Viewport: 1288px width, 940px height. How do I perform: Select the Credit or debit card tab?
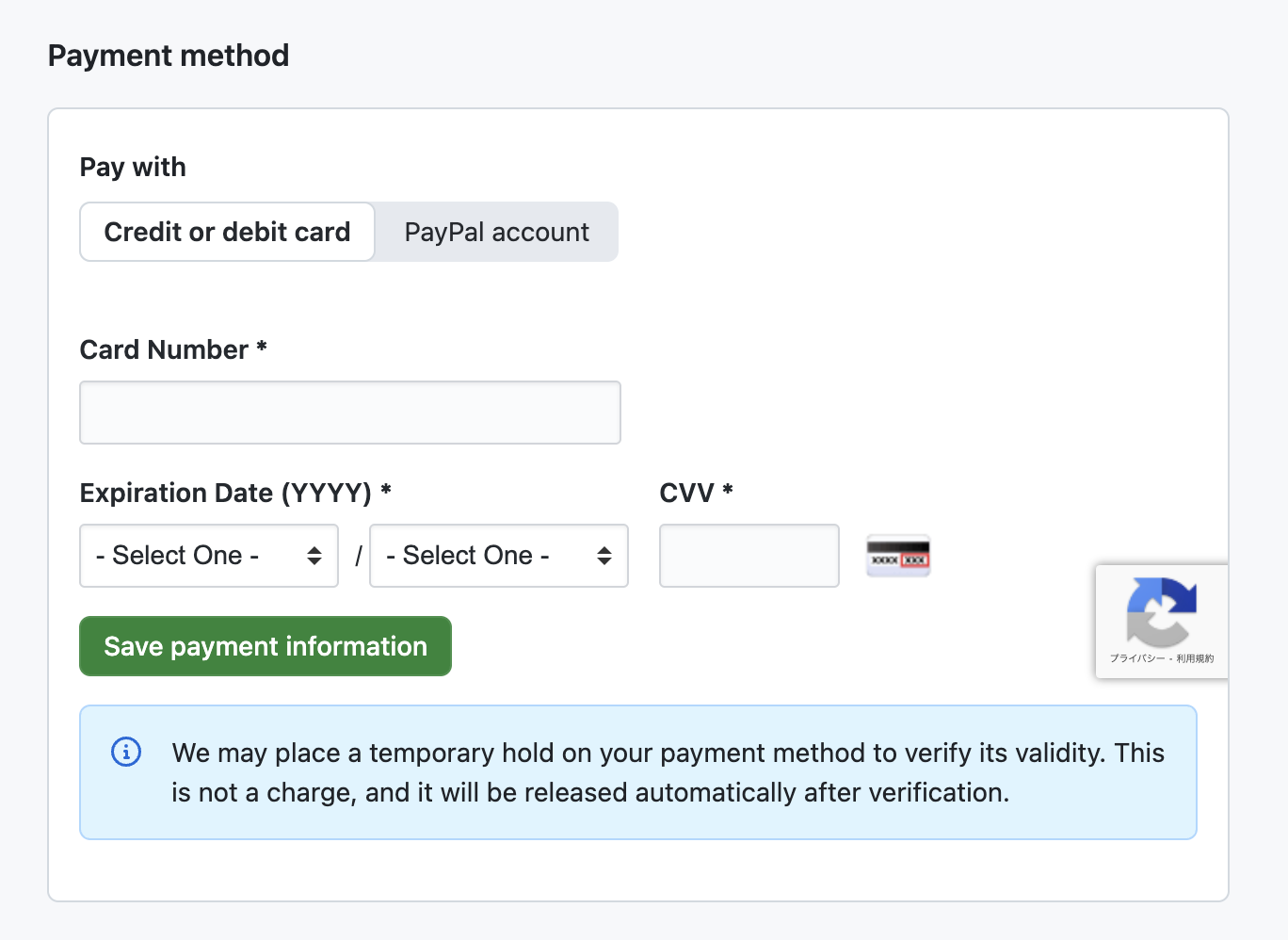point(227,232)
